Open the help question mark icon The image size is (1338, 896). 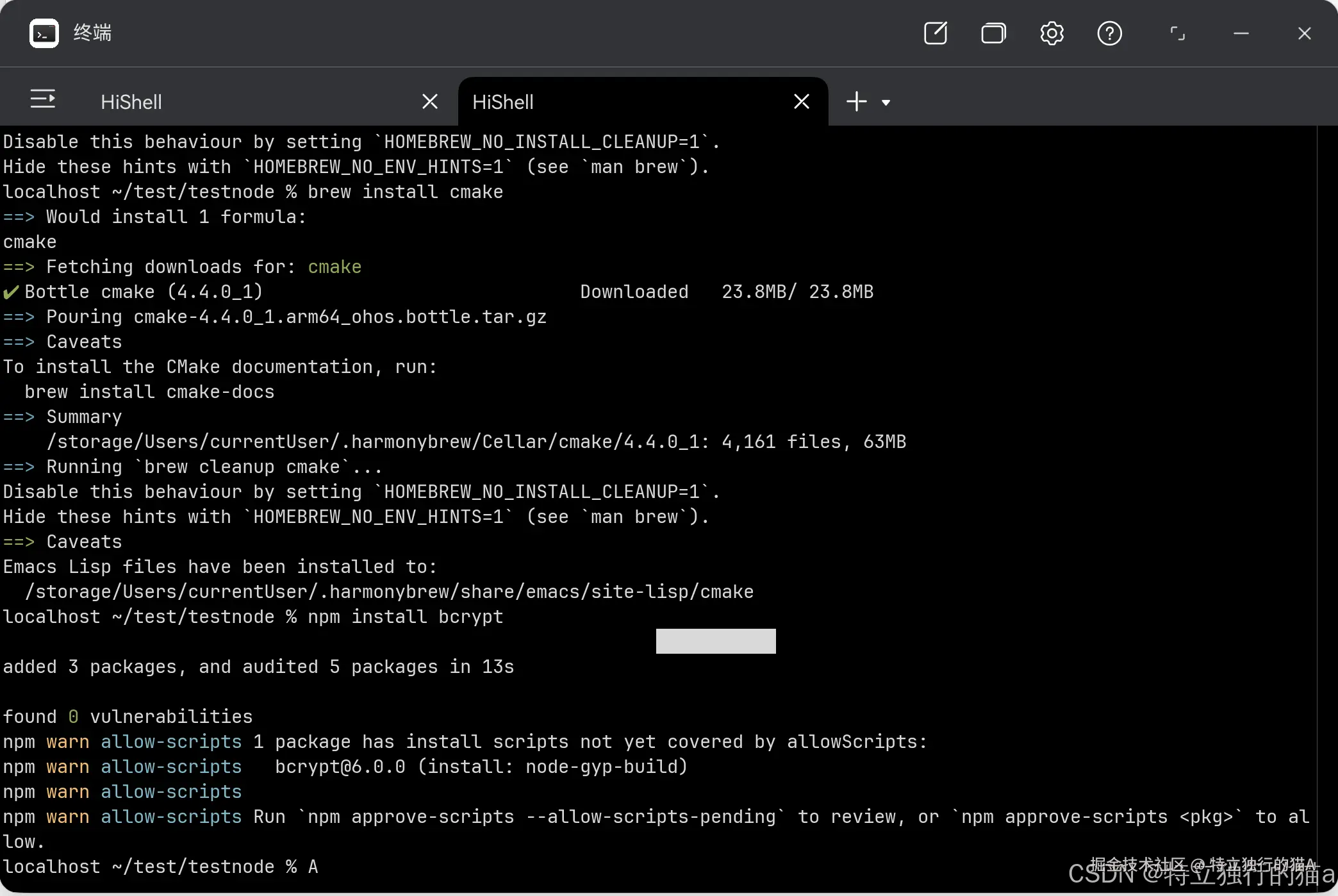pos(1109,33)
